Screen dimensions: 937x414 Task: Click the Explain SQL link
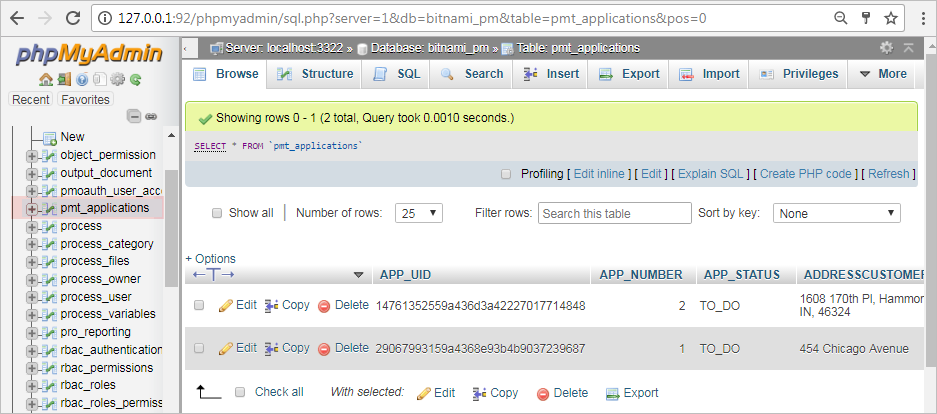point(711,174)
